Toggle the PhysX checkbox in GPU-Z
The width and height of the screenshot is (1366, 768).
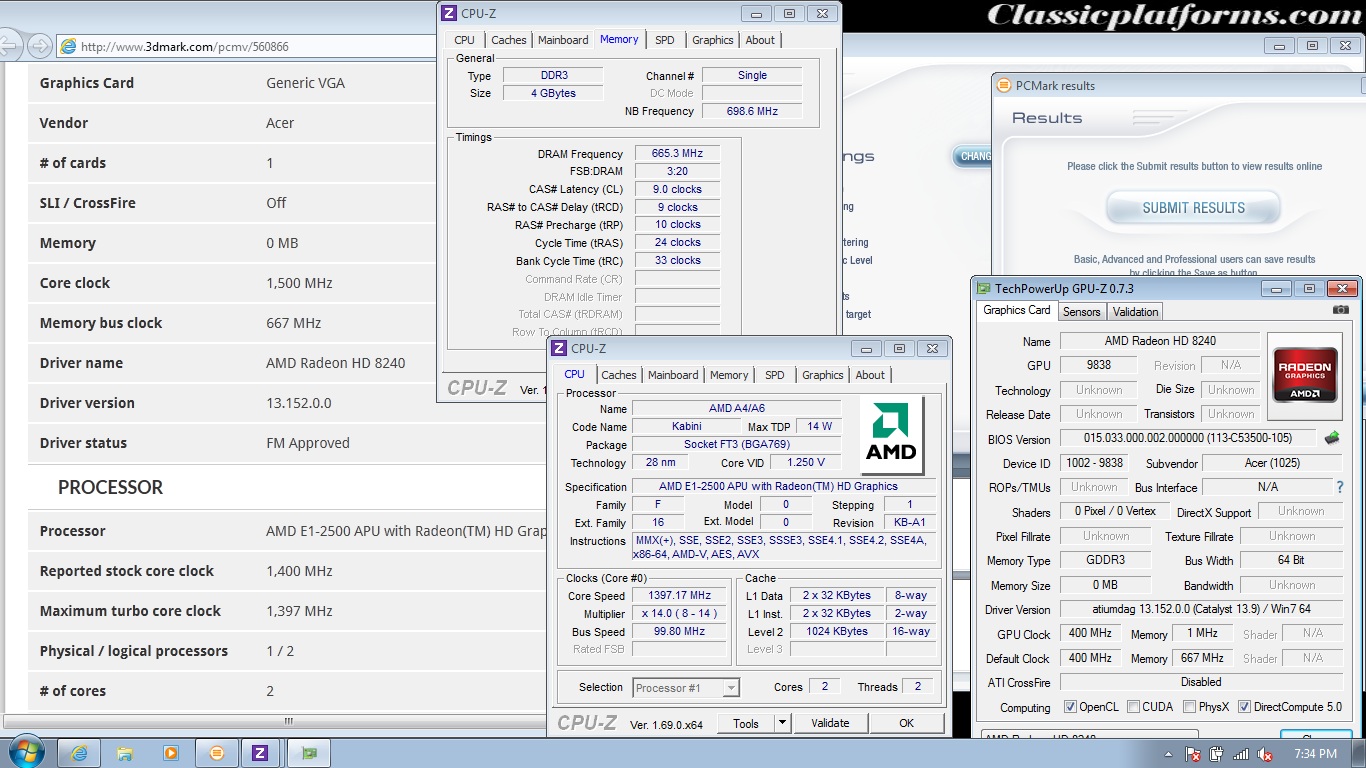(1189, 707)
